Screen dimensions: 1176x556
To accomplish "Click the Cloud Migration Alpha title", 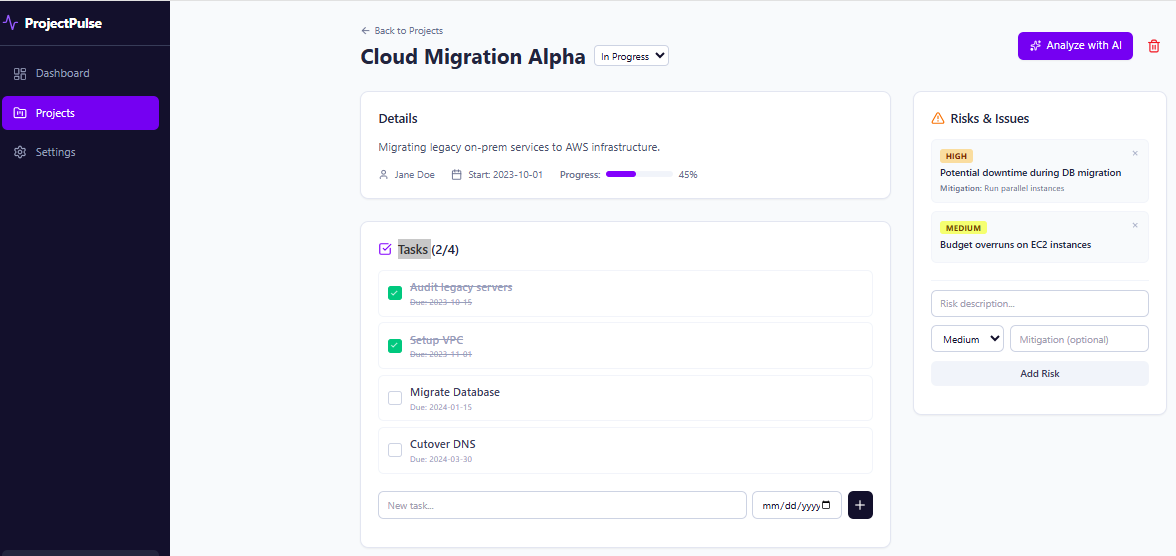I will pyautogui.click(x=472, y=57).
